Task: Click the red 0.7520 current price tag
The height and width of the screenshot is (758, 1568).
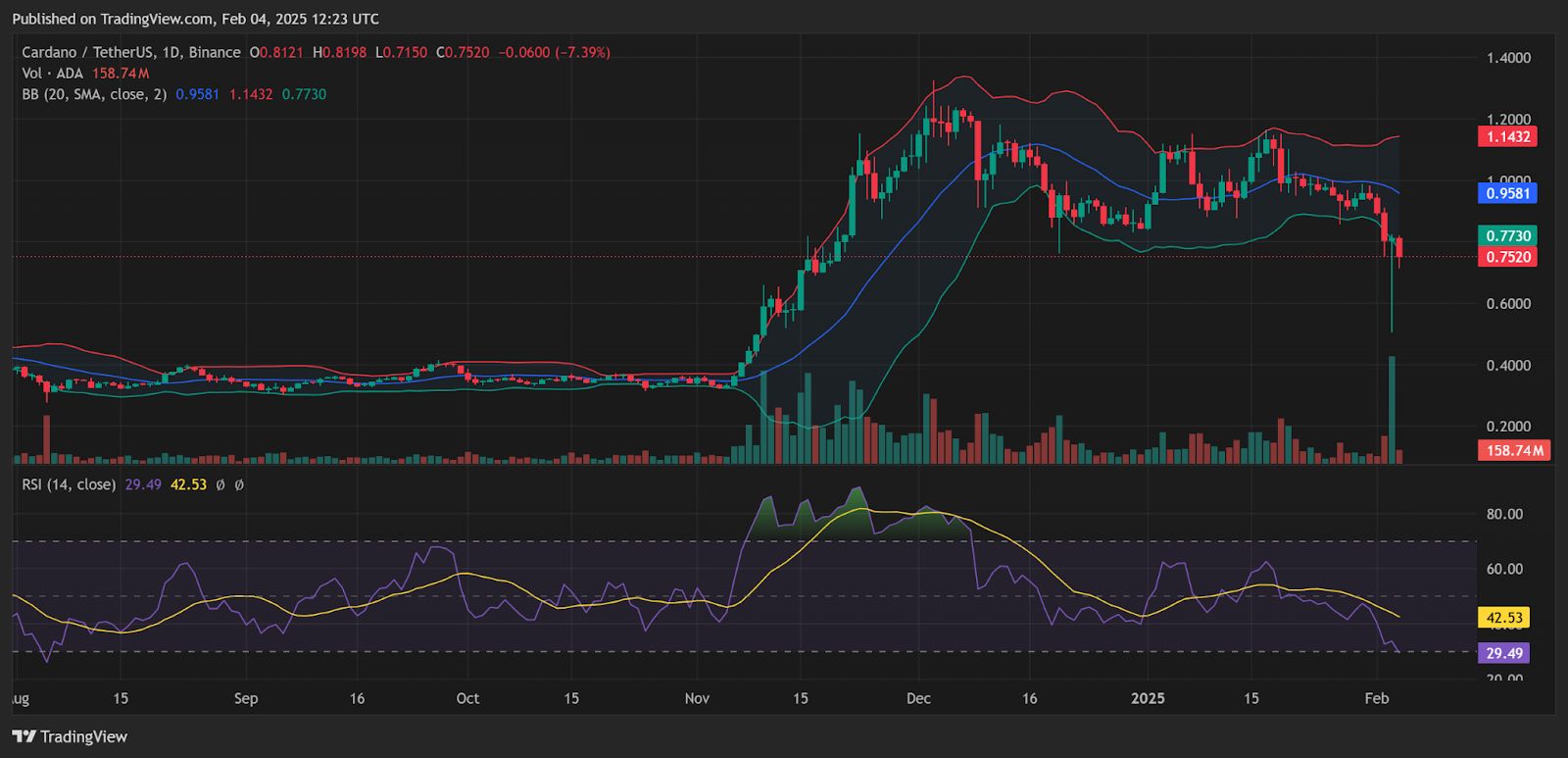Action: (x=1507, y=257)
